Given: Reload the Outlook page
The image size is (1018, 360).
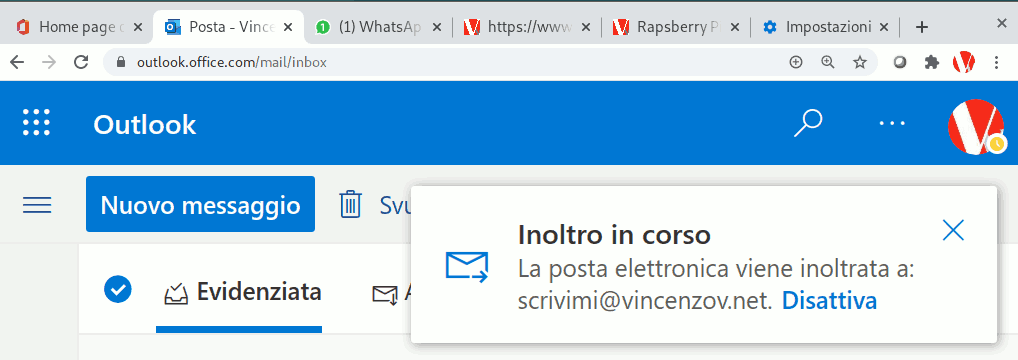Looking at the screenshot, I should point(81,62).
